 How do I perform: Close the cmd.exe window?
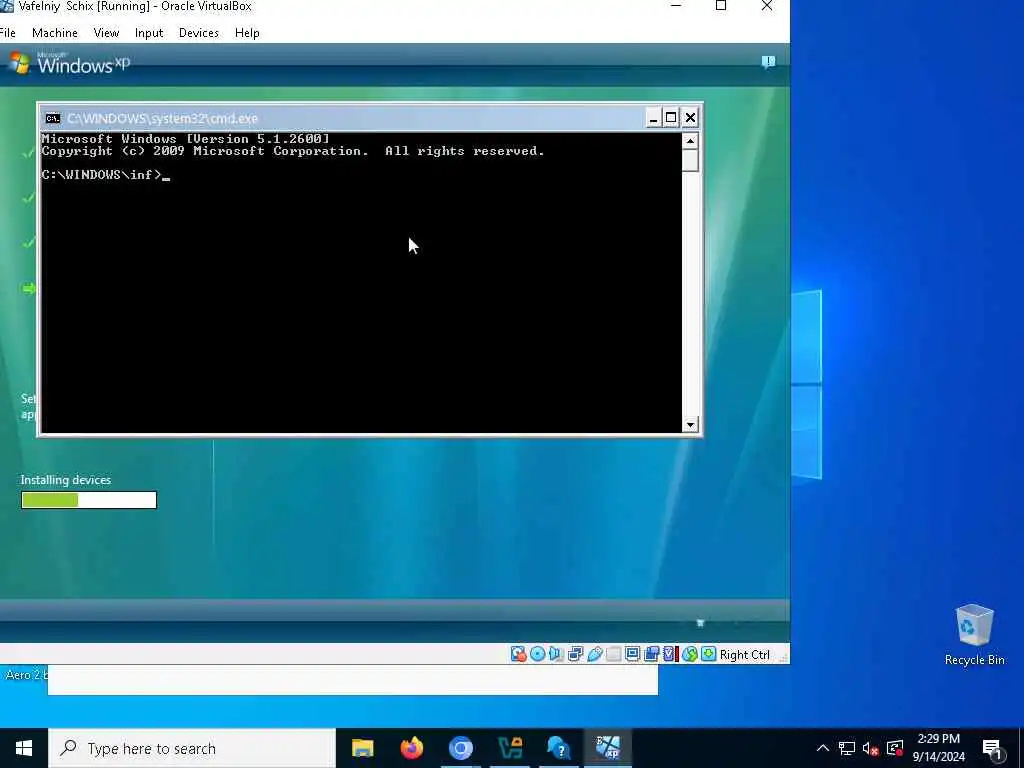[x=690, y=118]
